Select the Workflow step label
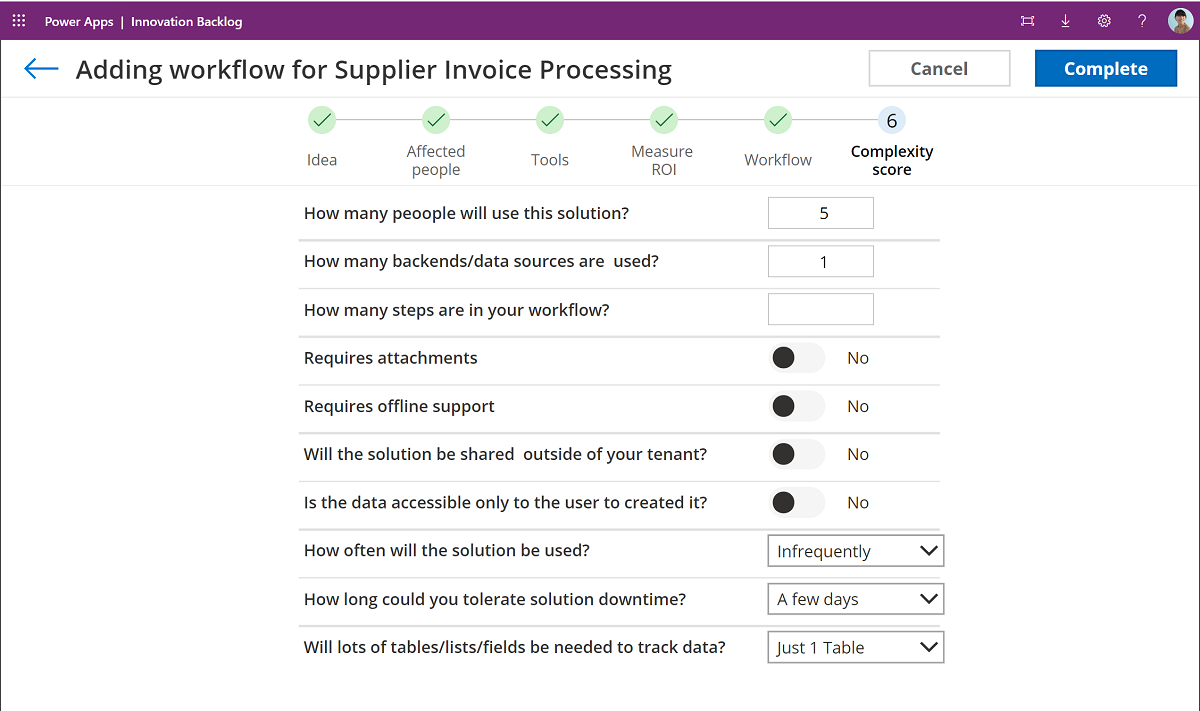The height and width of the screenshot is (711, 1200). 778,160
